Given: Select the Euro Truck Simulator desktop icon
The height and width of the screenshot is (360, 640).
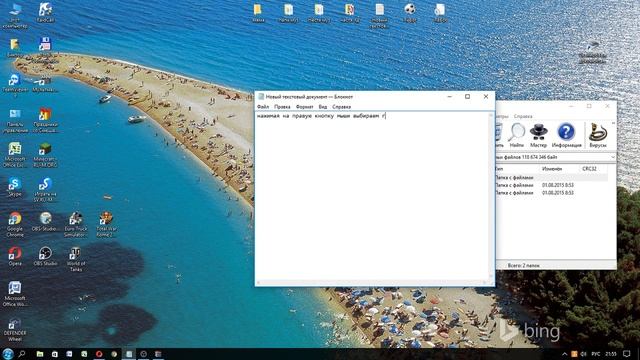Looking at the screenshot, I should click(76, 224).
